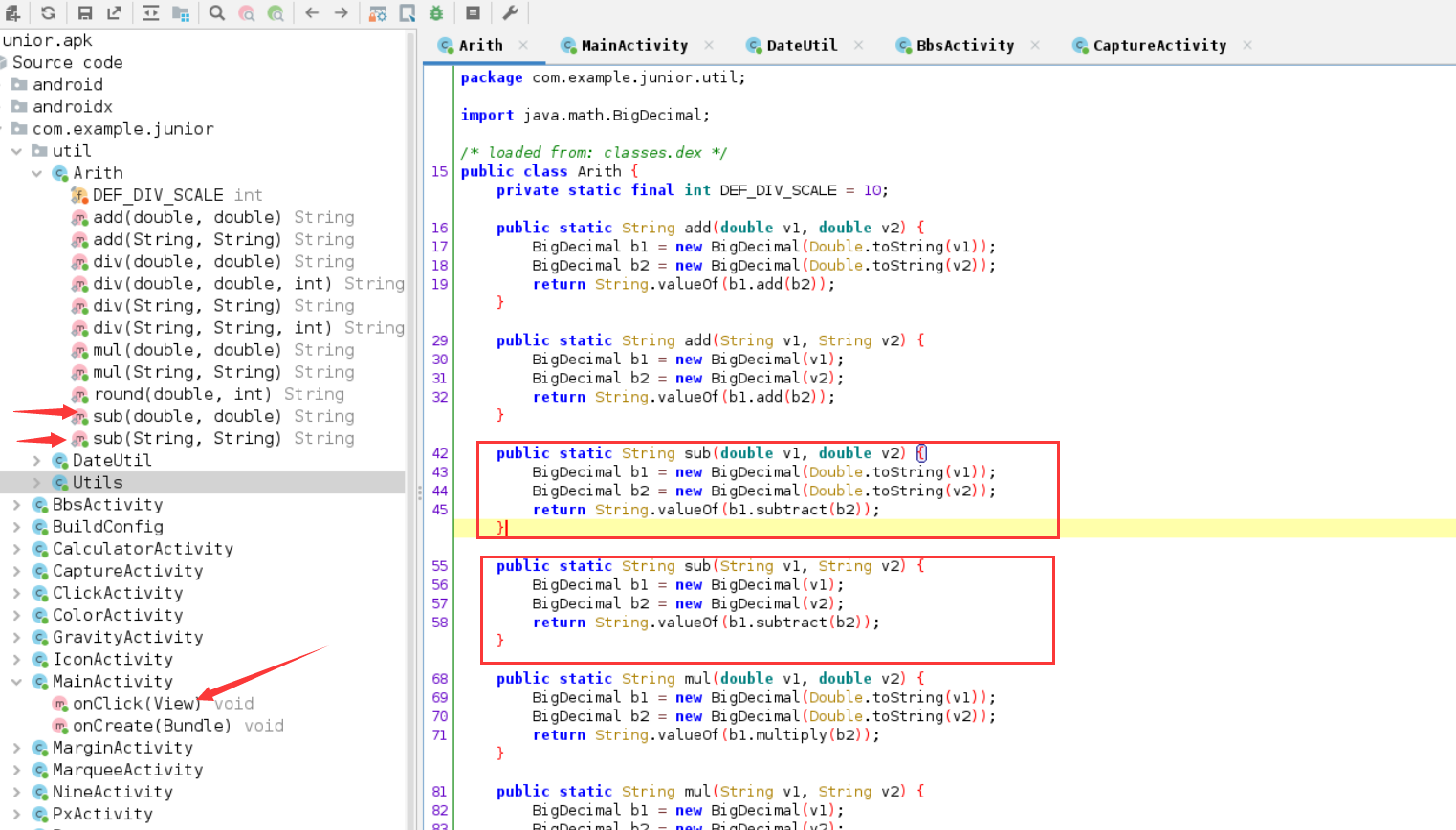Open preferences with the wrench icon
This screenshot has width=1456, height=830.
point(510,12)
